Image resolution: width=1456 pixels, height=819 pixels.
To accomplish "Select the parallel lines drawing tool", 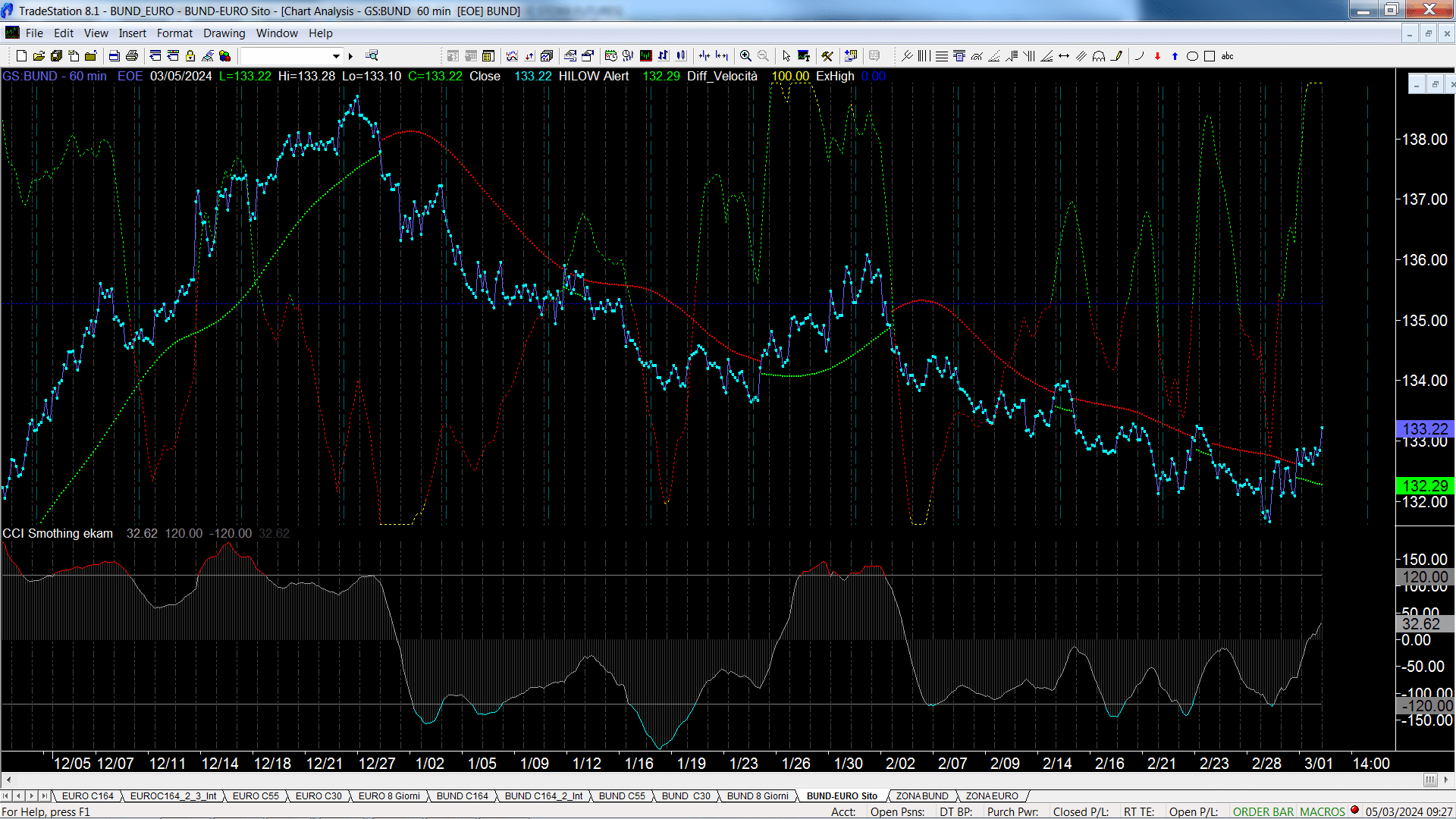I will [x=1081, y=55].
